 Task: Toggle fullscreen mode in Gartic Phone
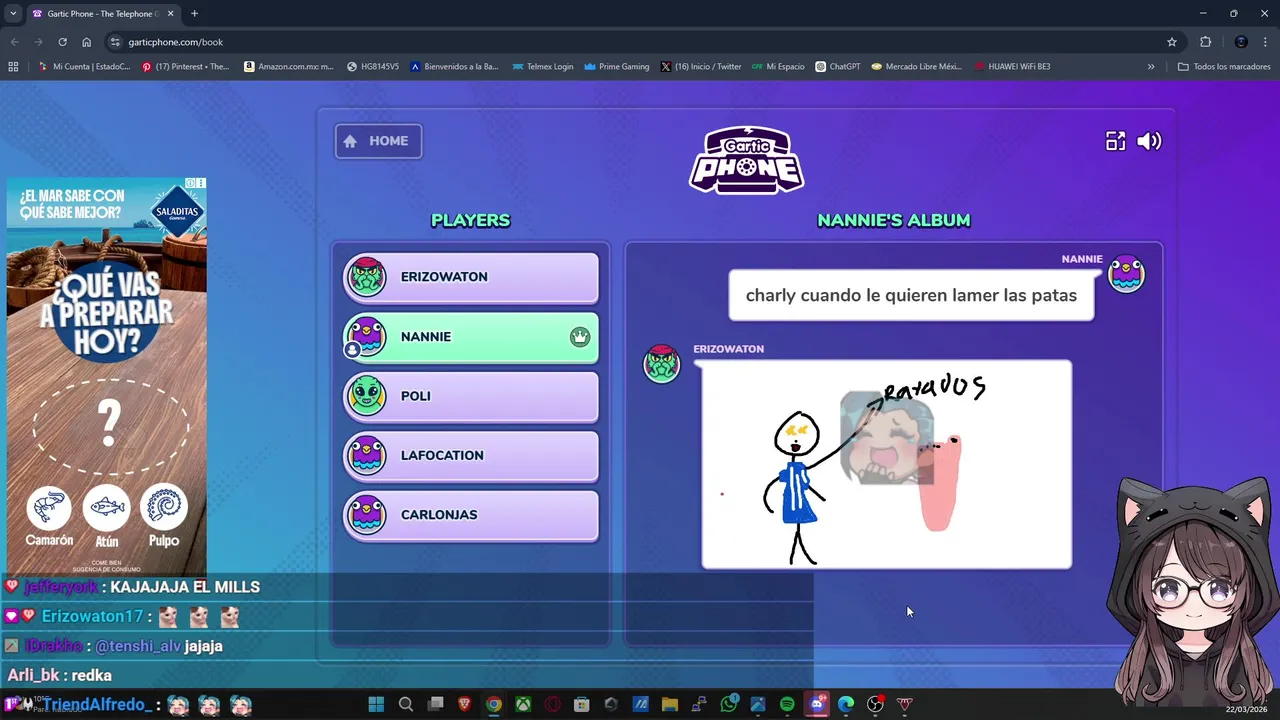1115,141
